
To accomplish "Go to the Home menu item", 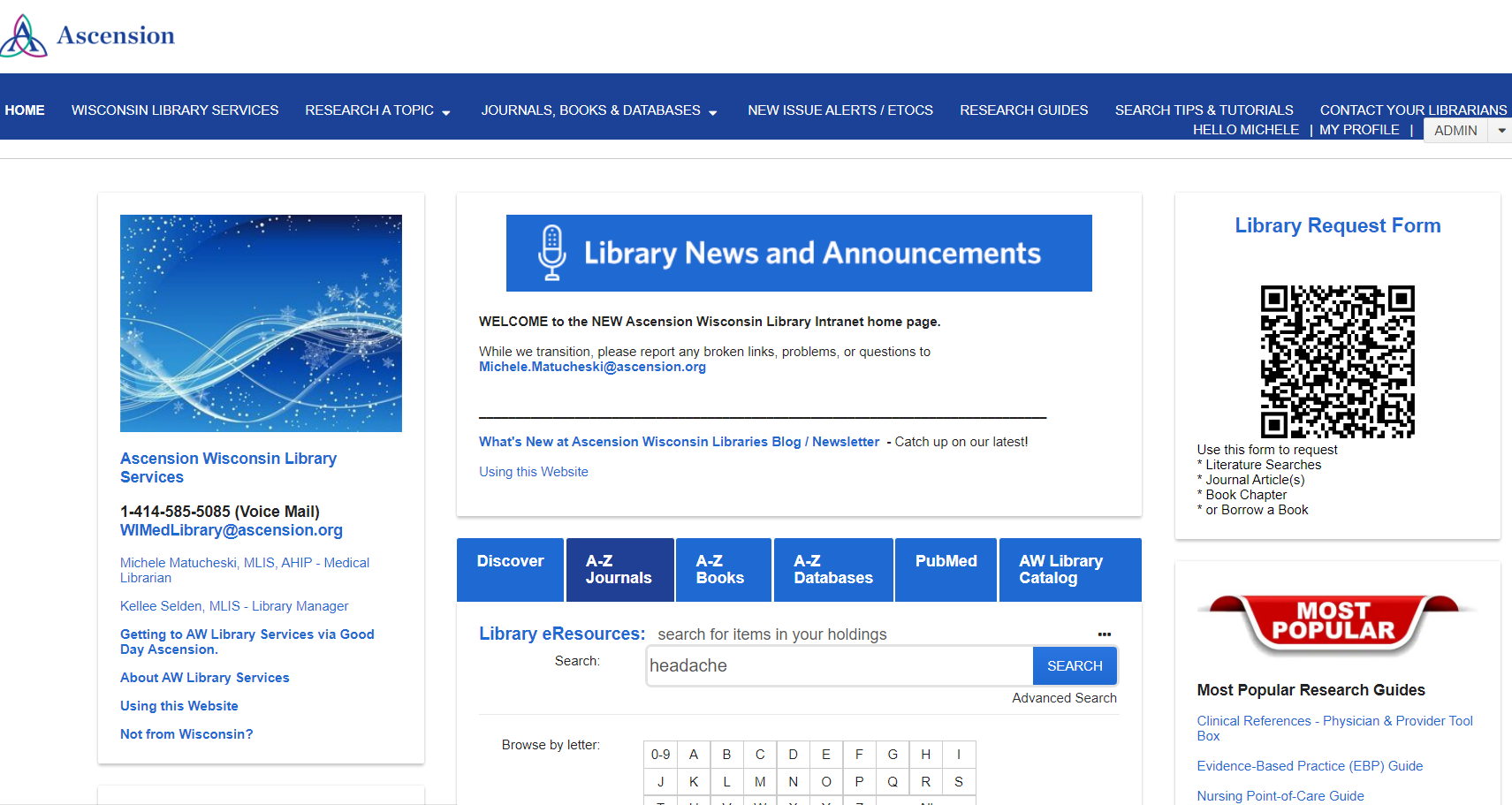I will pos(25,110).
